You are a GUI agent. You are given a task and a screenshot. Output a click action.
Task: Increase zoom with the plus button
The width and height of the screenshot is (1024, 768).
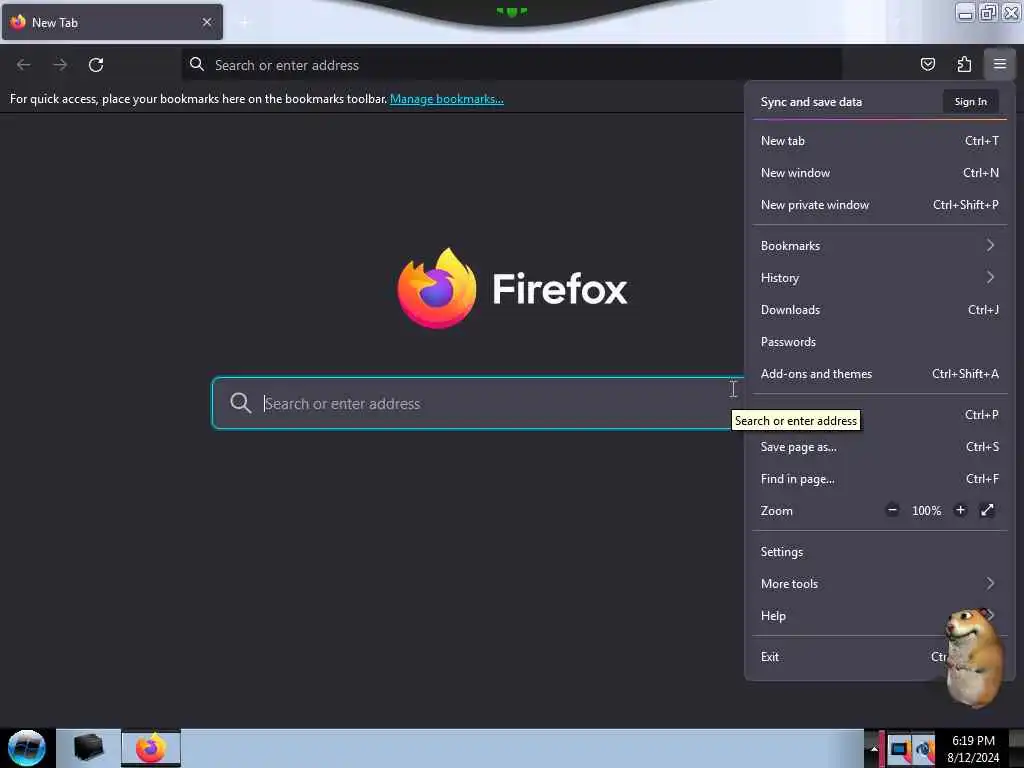tap(960, 510)
